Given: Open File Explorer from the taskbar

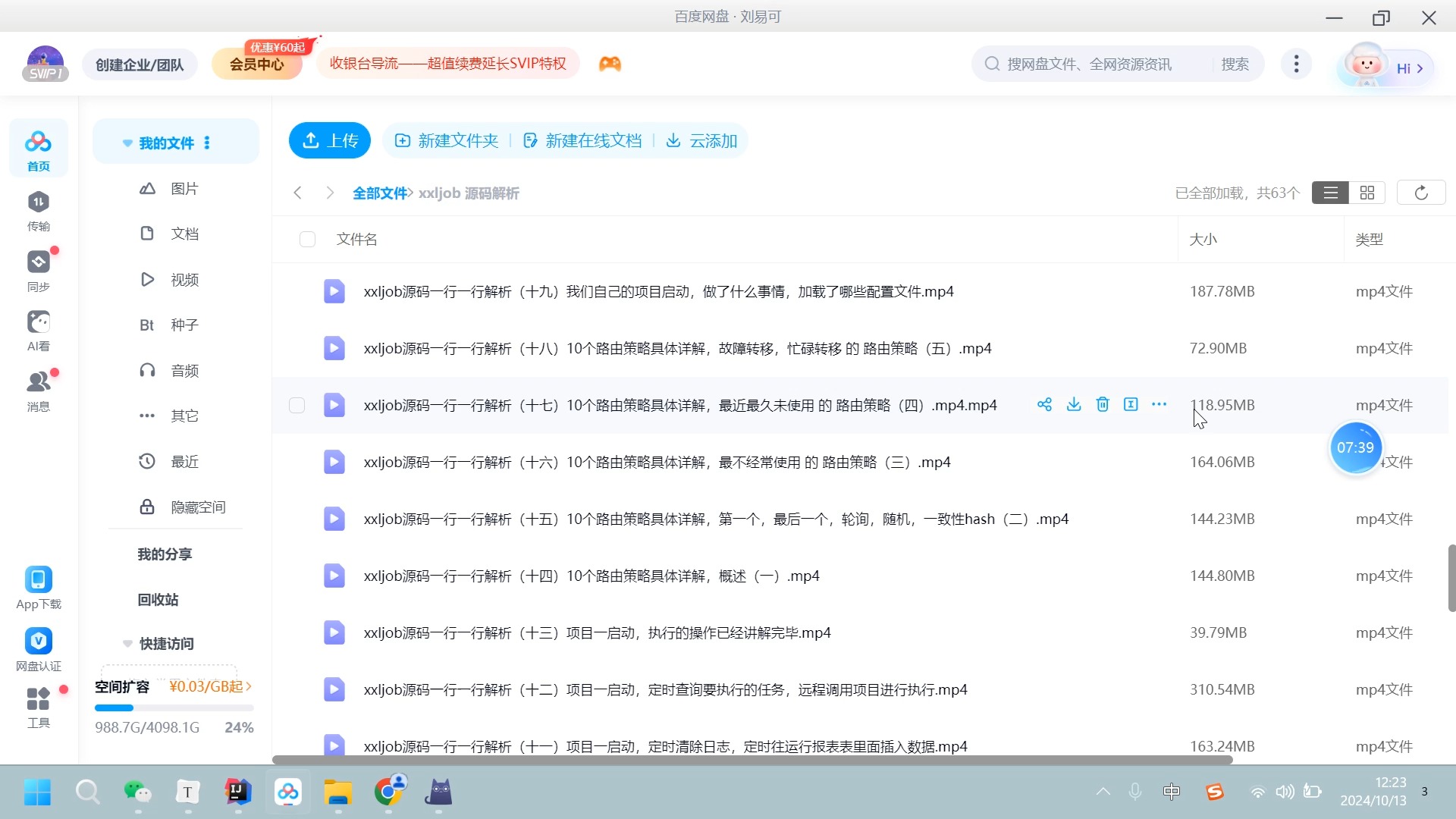Looking at the screenshot, I should point(338,792).
